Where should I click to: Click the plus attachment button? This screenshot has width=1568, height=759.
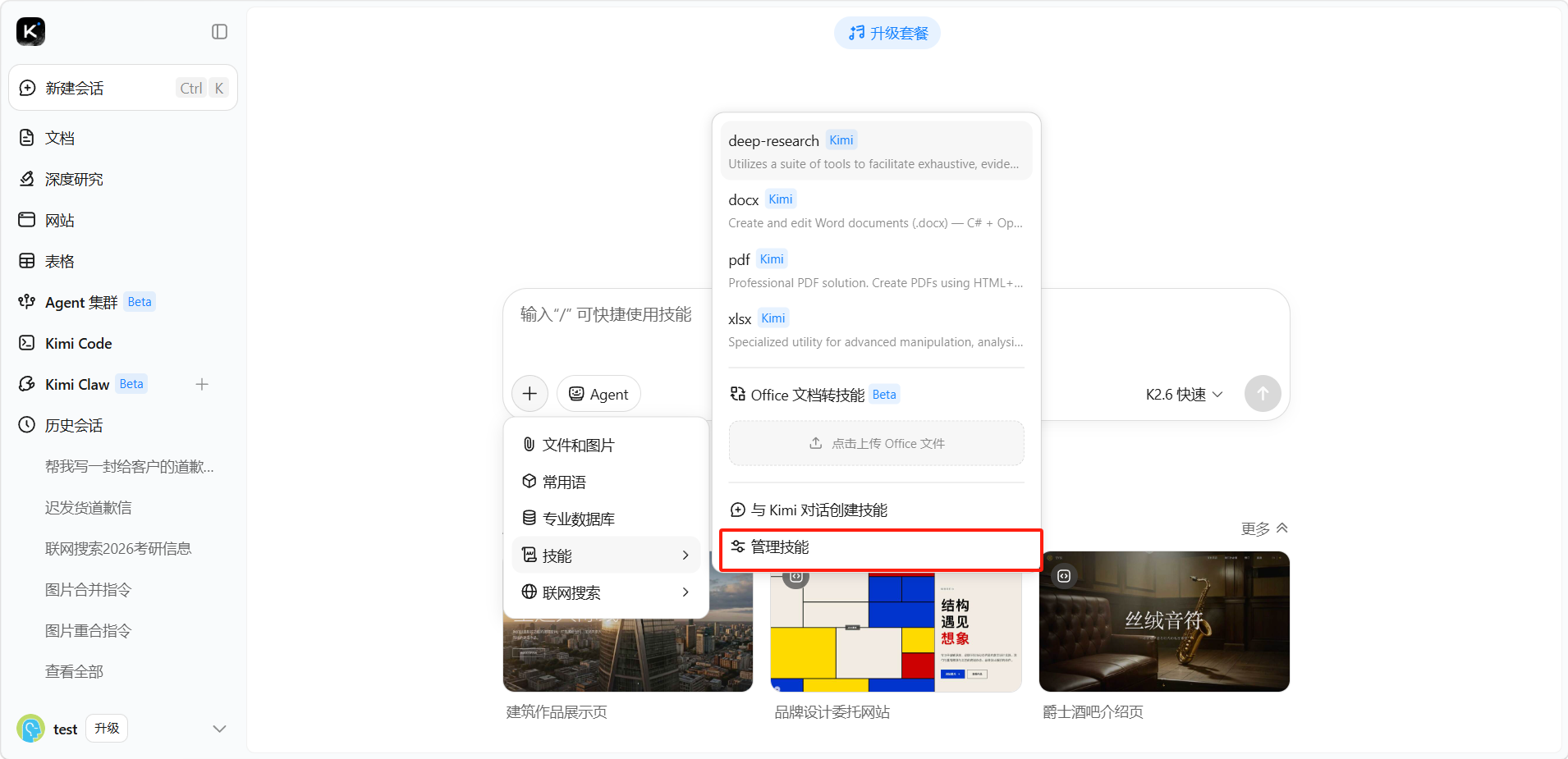(x=530, y=394)
